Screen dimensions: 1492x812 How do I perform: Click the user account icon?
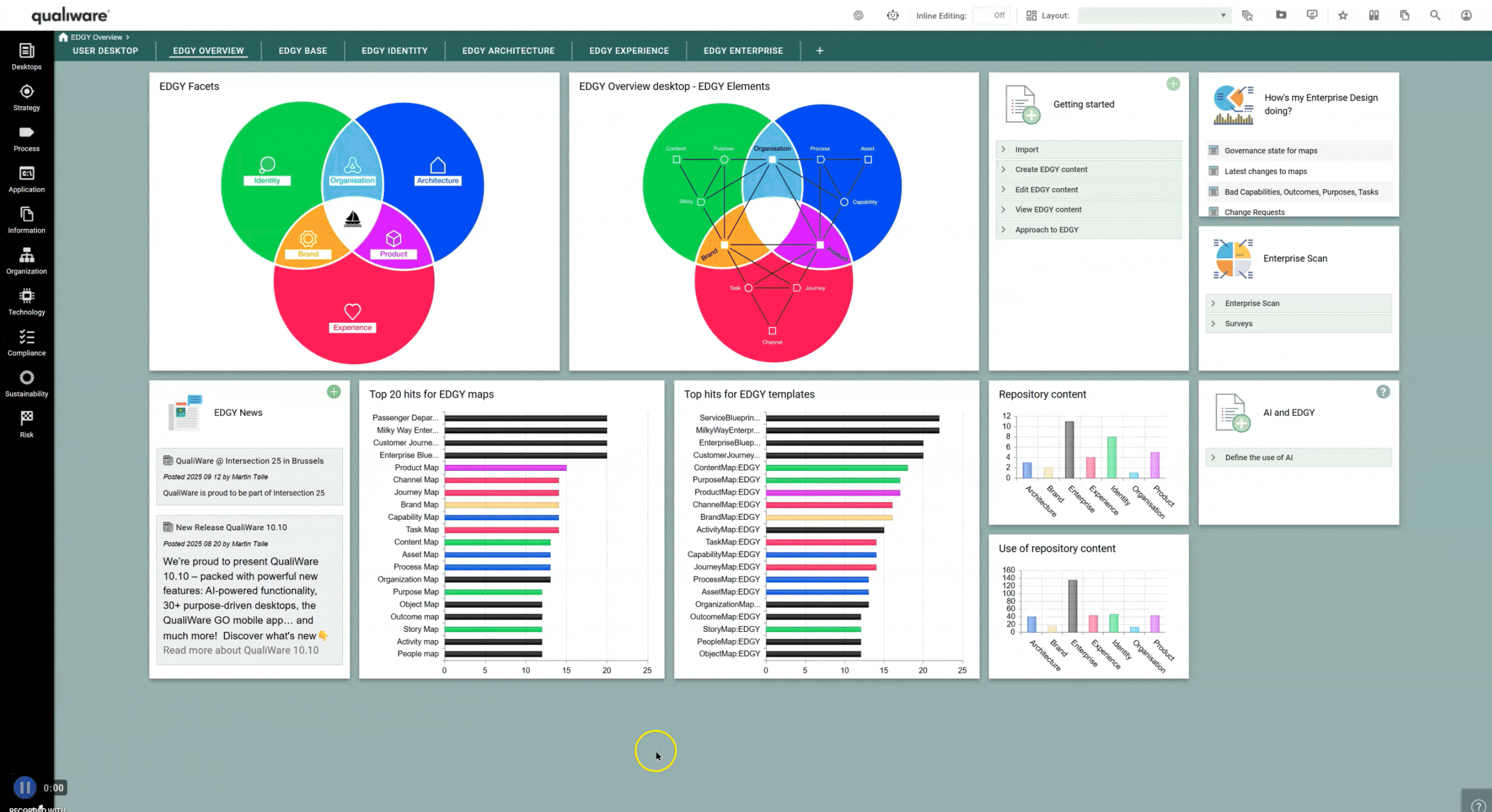coord(1466,16)
